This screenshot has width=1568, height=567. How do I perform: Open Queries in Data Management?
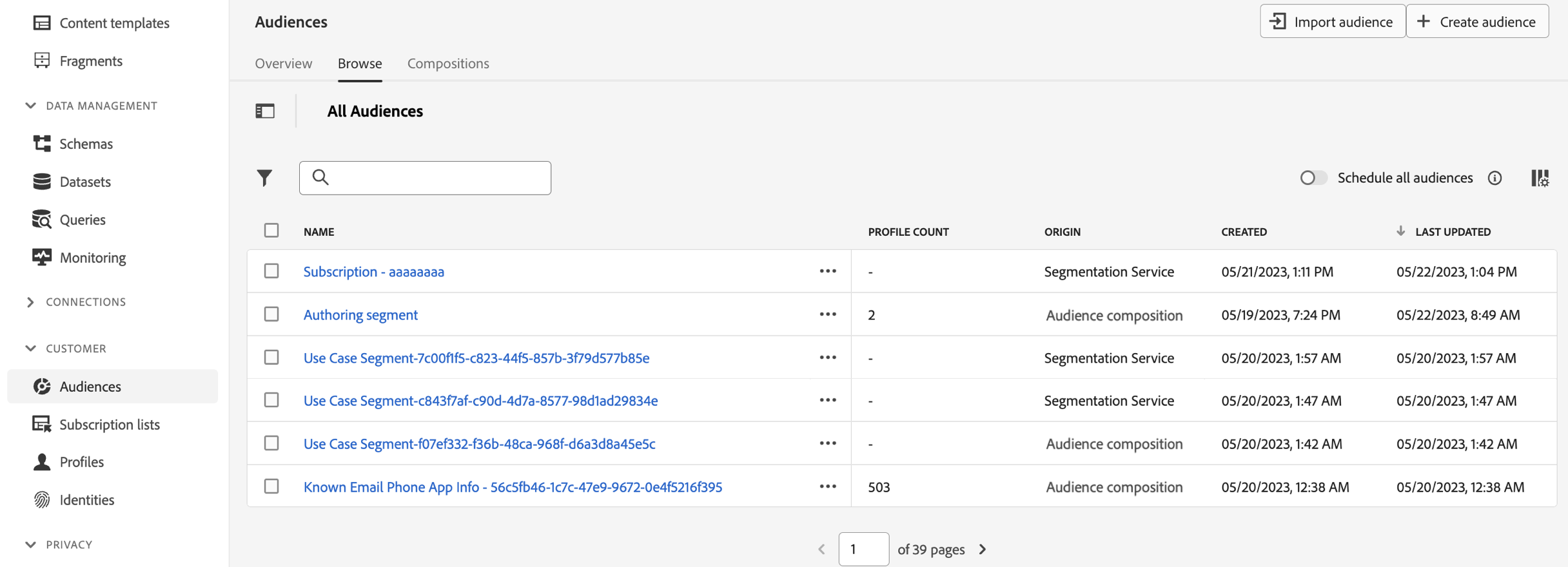(x=82, y=220)
